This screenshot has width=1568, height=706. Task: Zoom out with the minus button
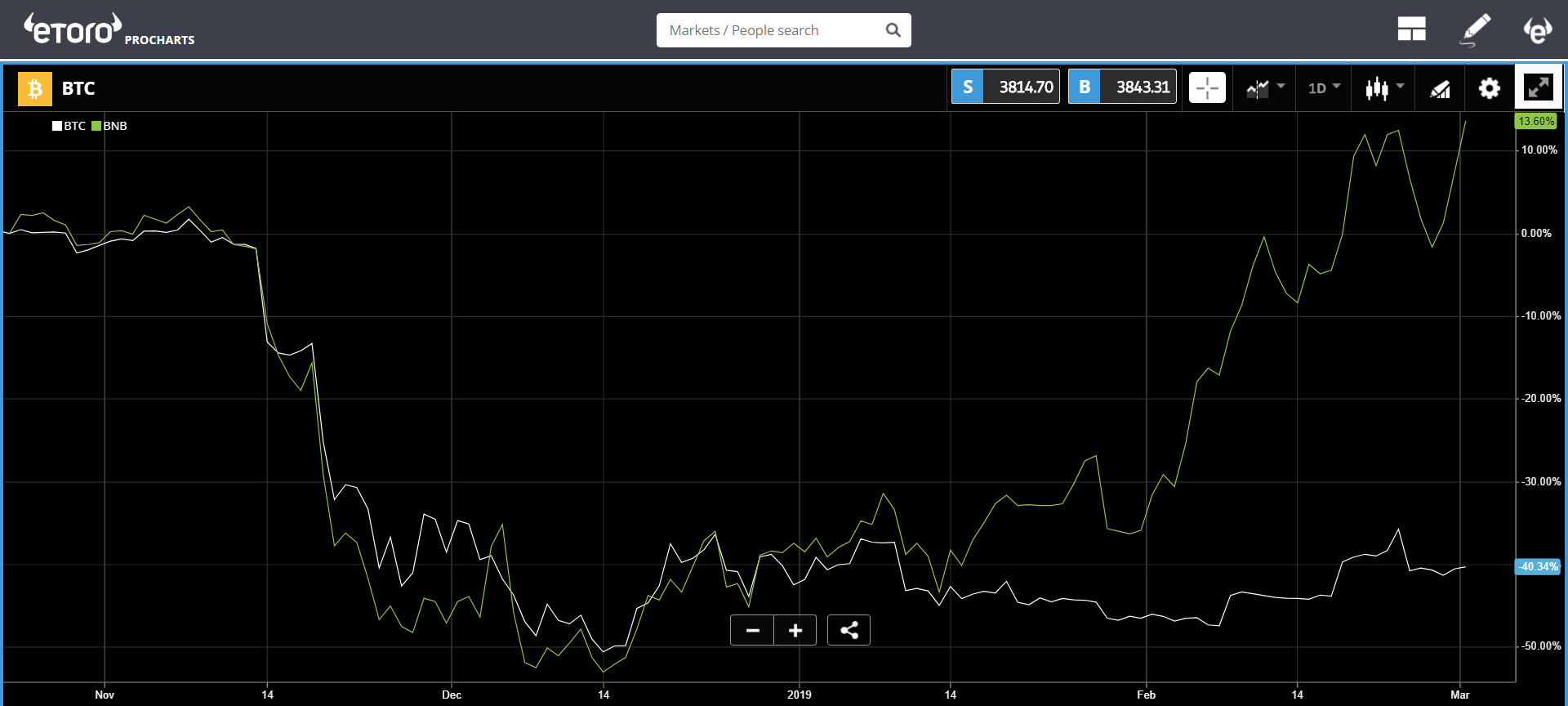(x=753, y=630)
